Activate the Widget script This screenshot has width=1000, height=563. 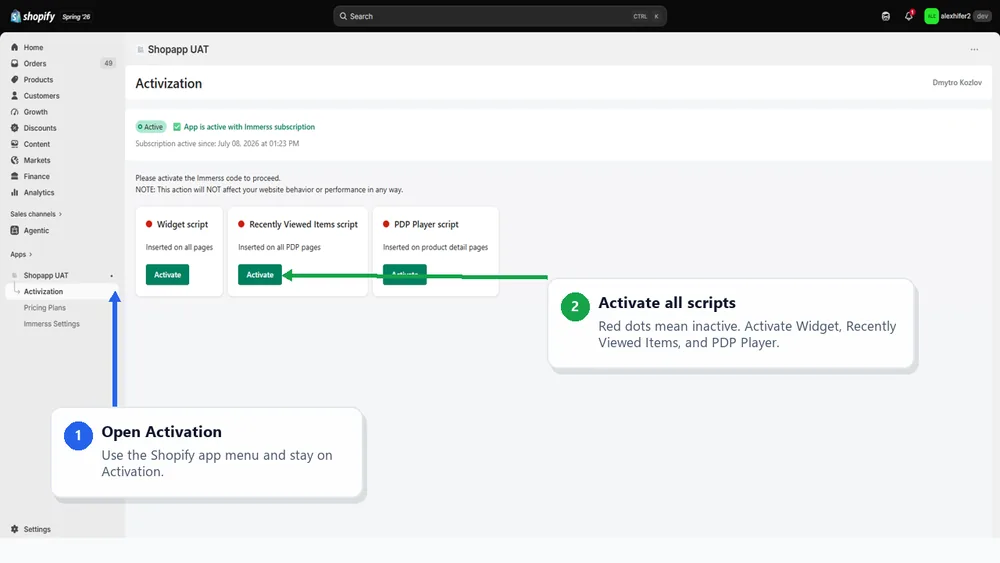167,275
